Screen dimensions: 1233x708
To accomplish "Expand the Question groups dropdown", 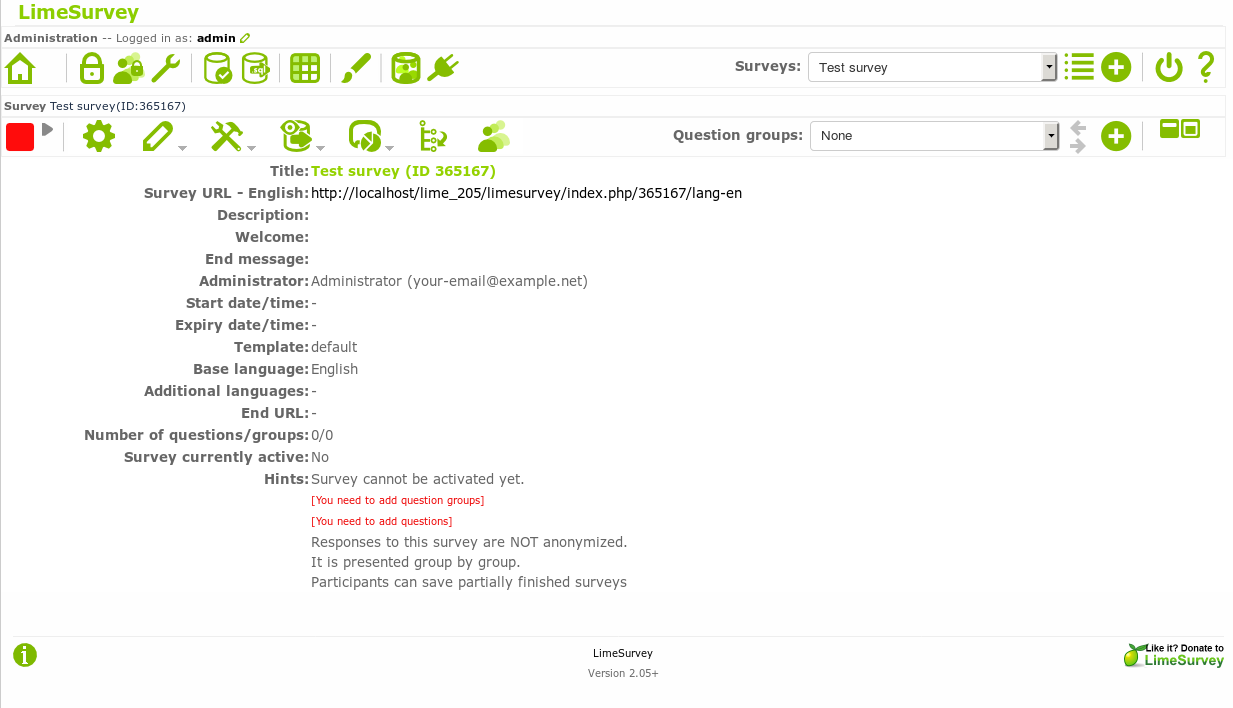I will coord(933,135).
